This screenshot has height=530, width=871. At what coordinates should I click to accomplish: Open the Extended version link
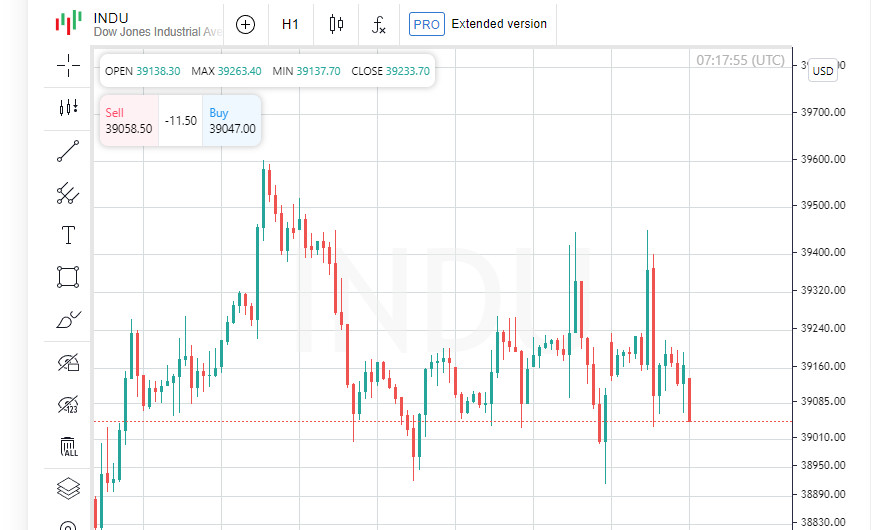click(x=499, y=24)
